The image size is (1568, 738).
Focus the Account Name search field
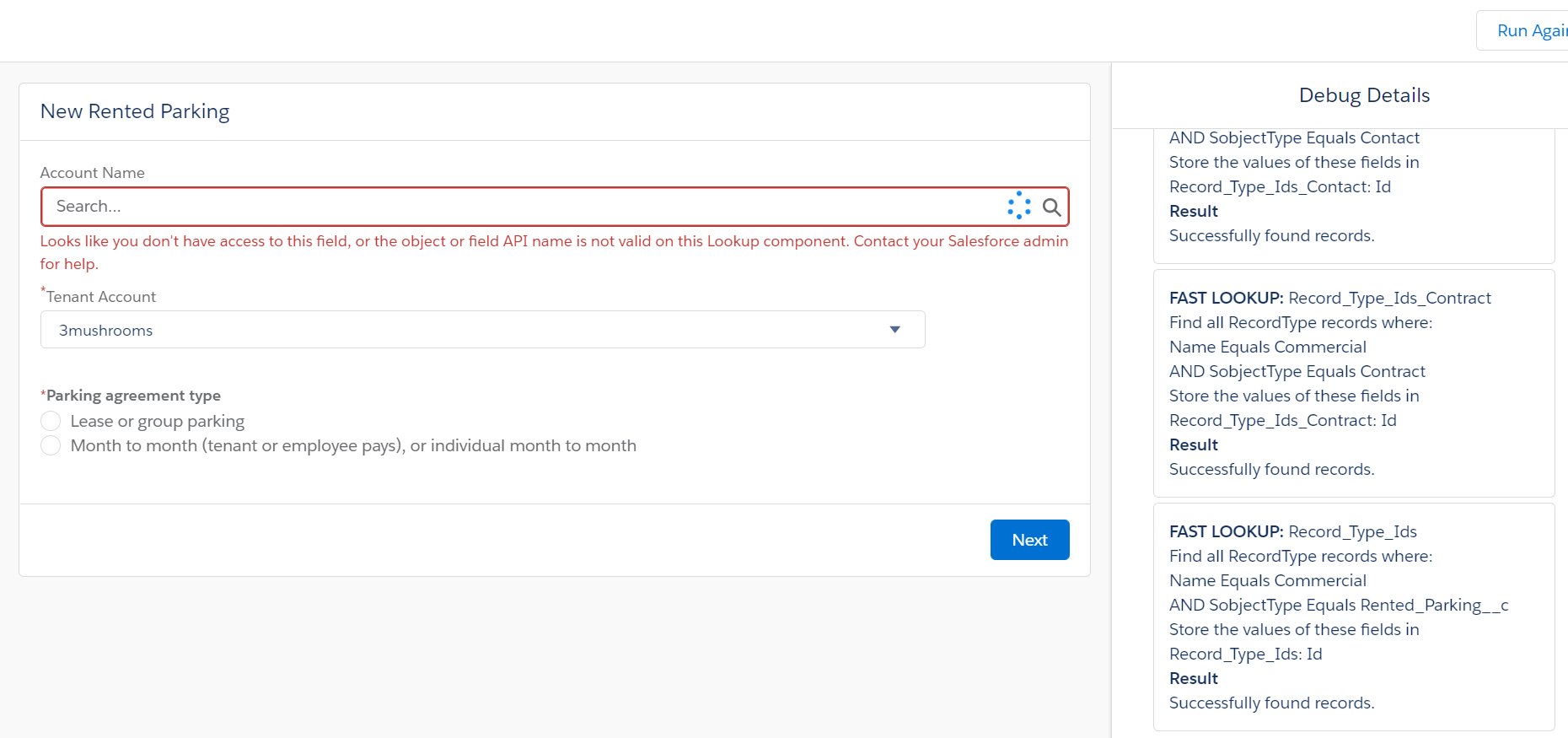point(523,207)
